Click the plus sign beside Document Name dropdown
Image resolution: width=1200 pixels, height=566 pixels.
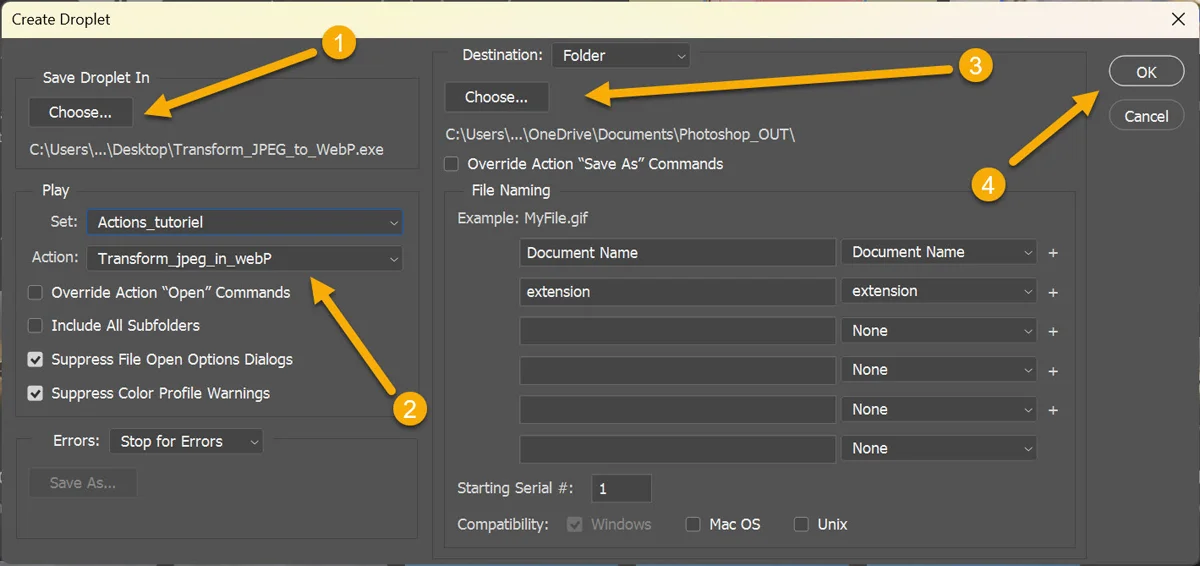click(x=1053, y=253)
